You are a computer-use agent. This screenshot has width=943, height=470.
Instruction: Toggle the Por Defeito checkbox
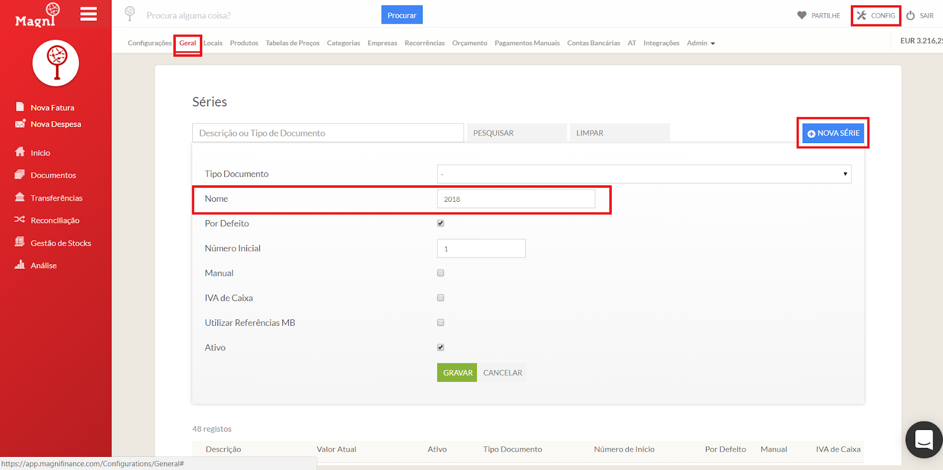coord(440,223)
